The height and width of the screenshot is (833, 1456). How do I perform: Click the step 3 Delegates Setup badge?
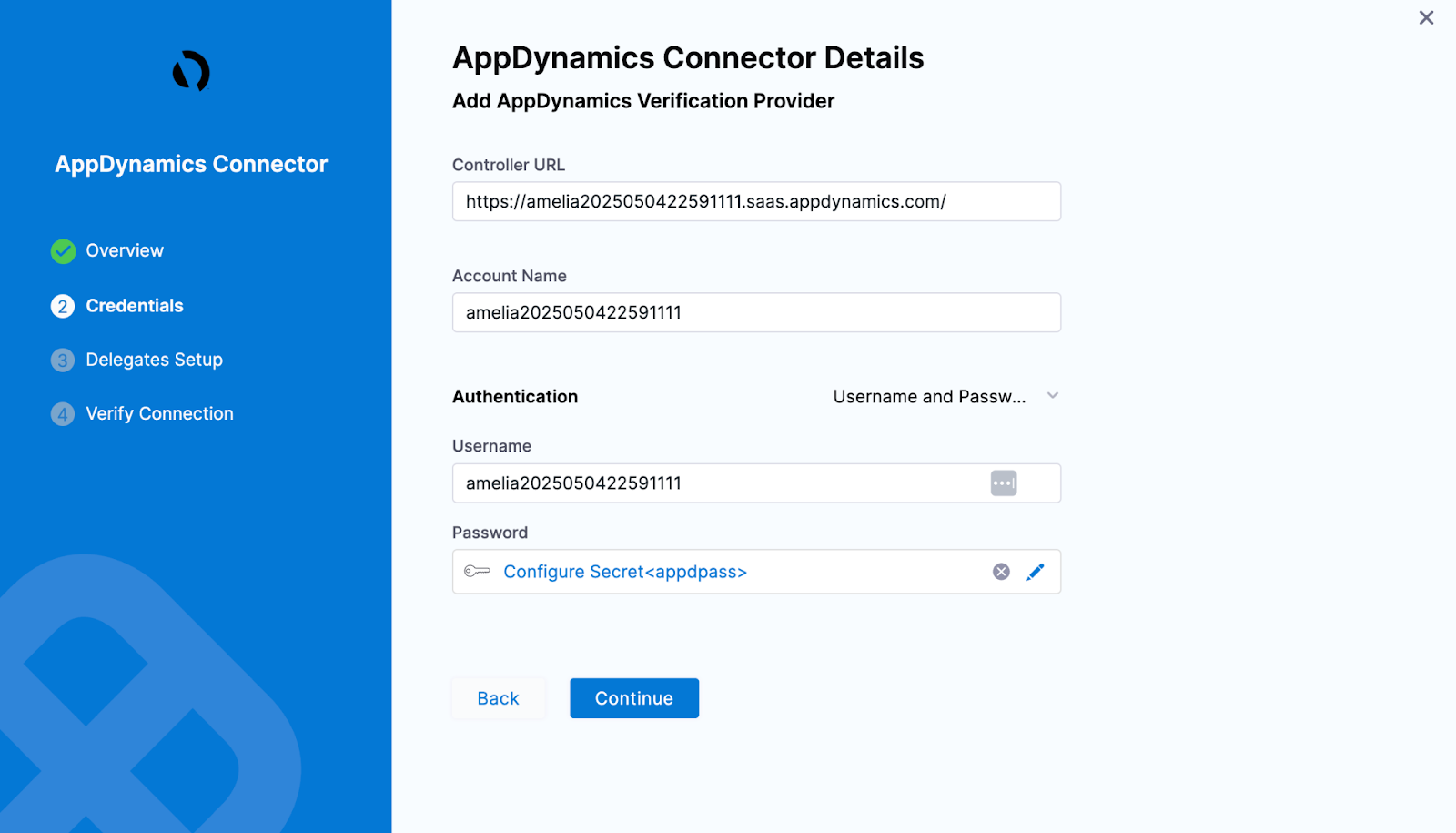tap(62, 361)
